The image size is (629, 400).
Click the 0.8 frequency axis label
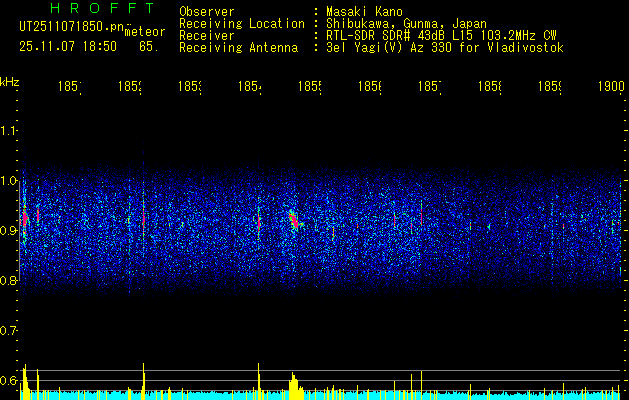tap(9, 280)
